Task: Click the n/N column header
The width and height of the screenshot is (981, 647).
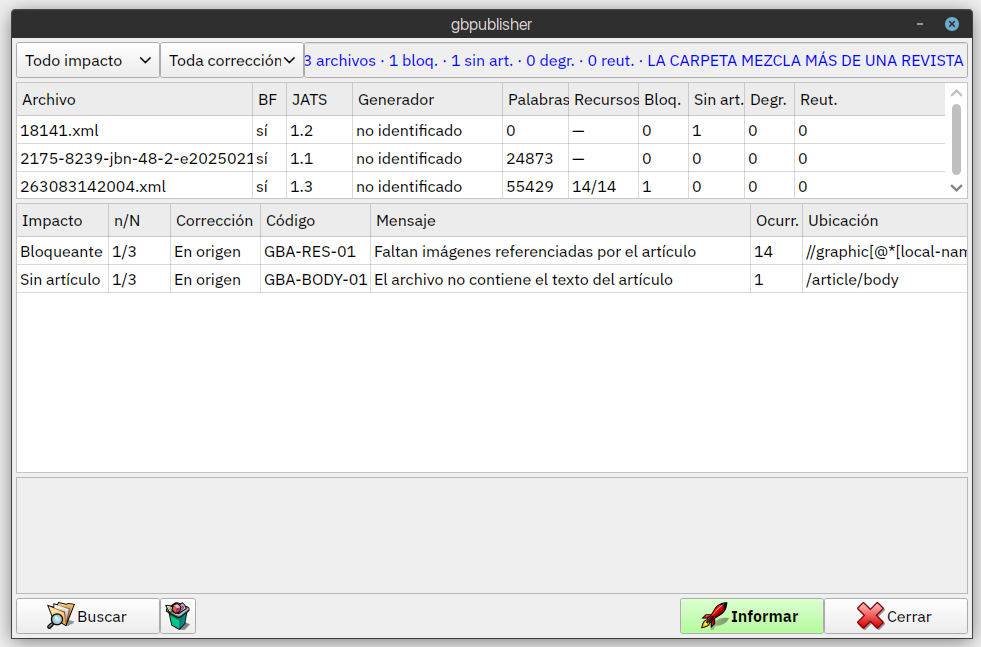Action: click(x=140, y=221)
